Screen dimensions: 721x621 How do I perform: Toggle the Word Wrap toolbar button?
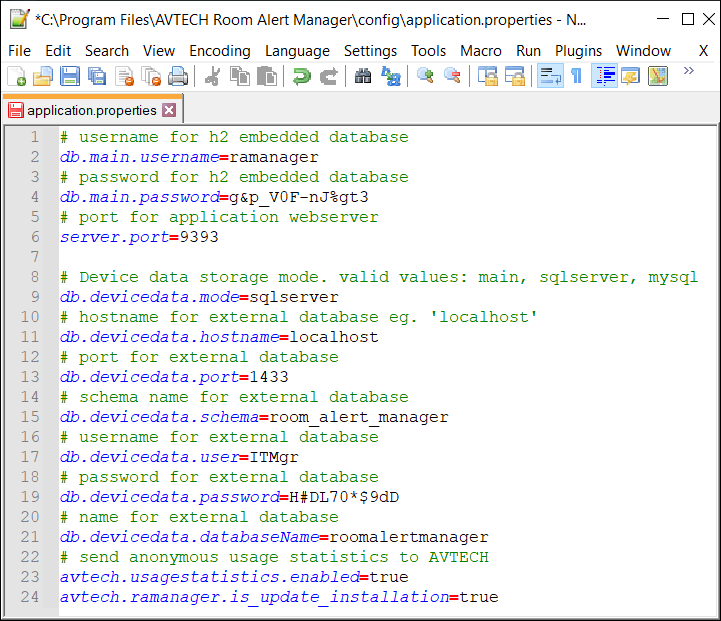pyautogui.click(x=549, y=76)
